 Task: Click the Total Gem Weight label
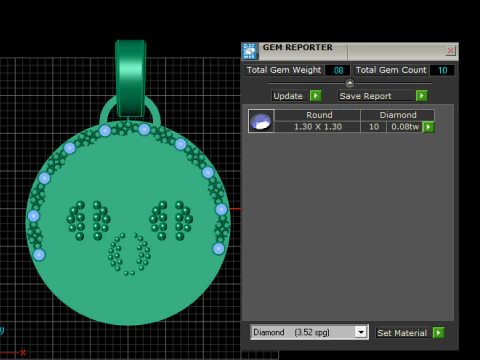(x=284, y=70)
